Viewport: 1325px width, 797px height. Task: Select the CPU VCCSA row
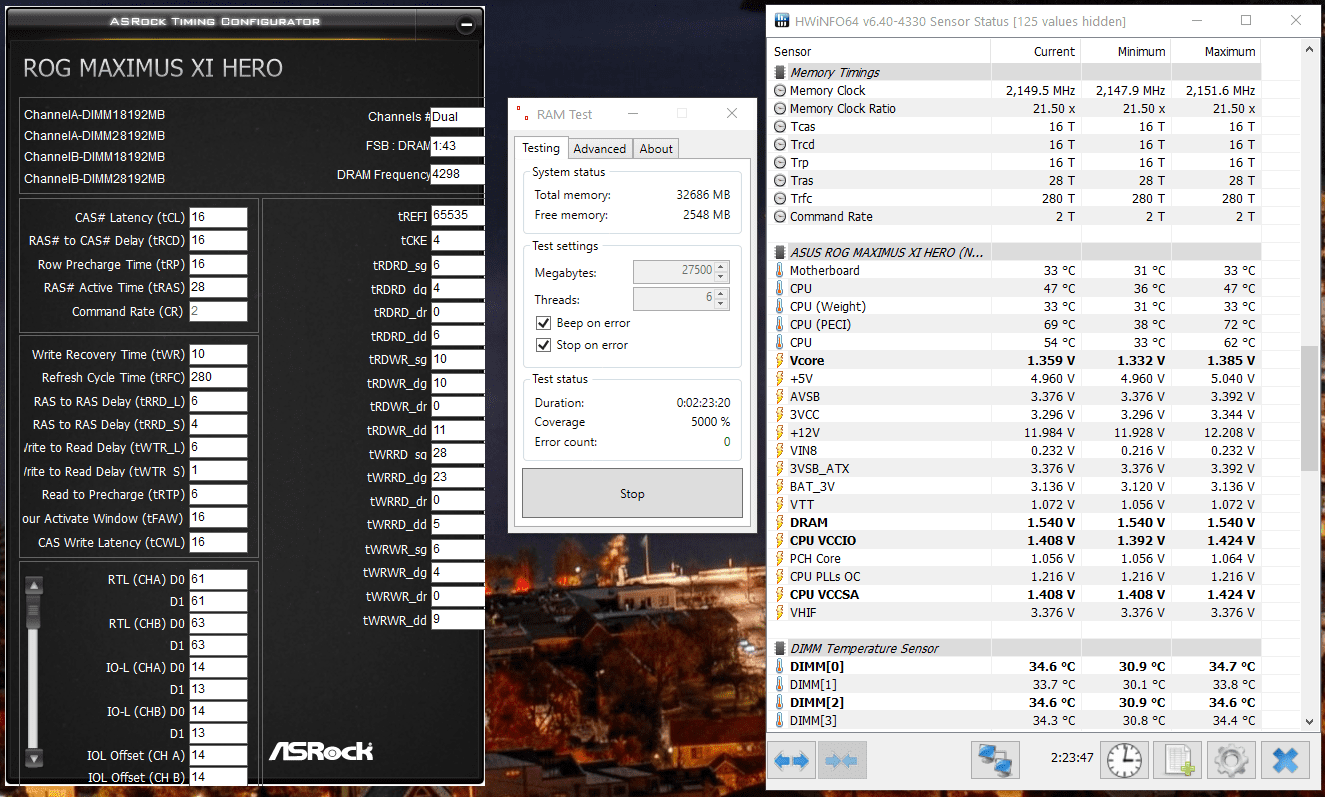tap(1016, 594)
